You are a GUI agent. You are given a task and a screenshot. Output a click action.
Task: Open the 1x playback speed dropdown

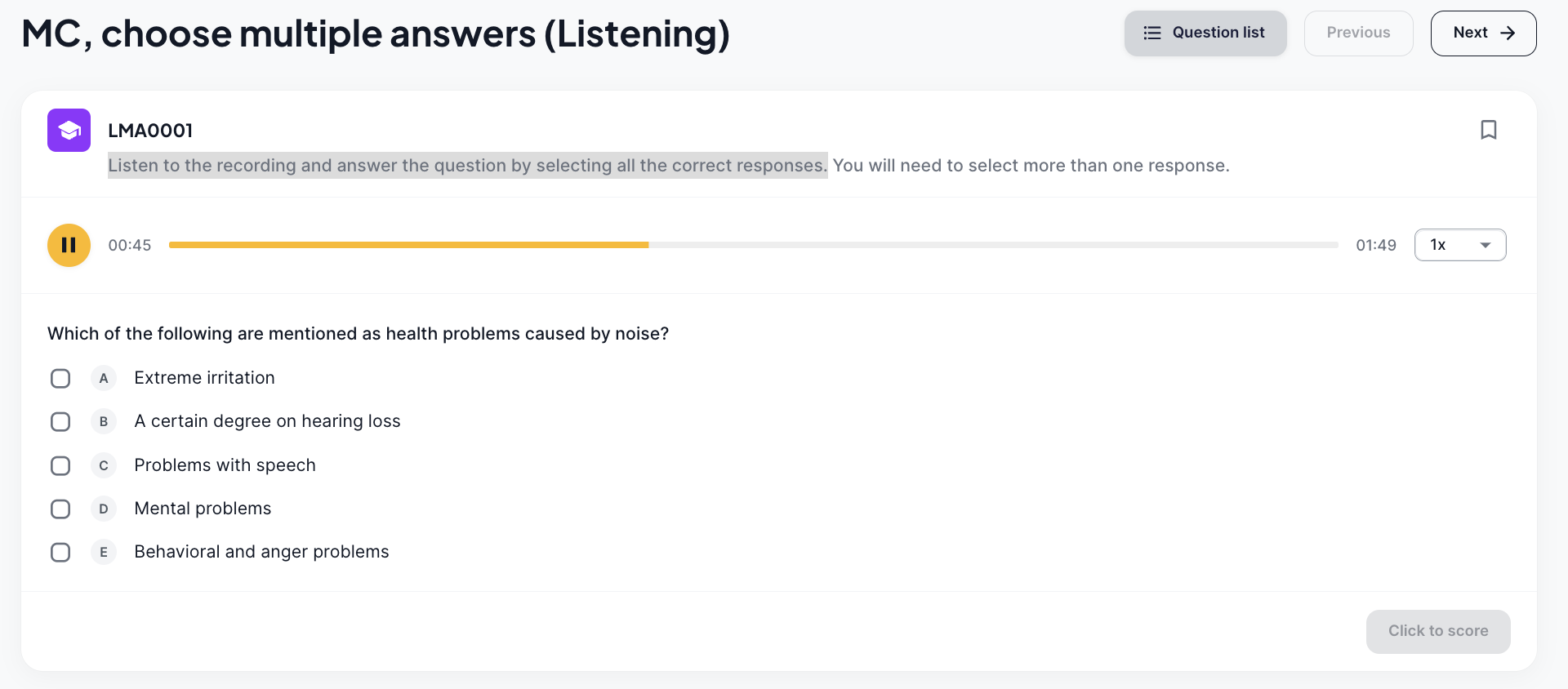1460,245
